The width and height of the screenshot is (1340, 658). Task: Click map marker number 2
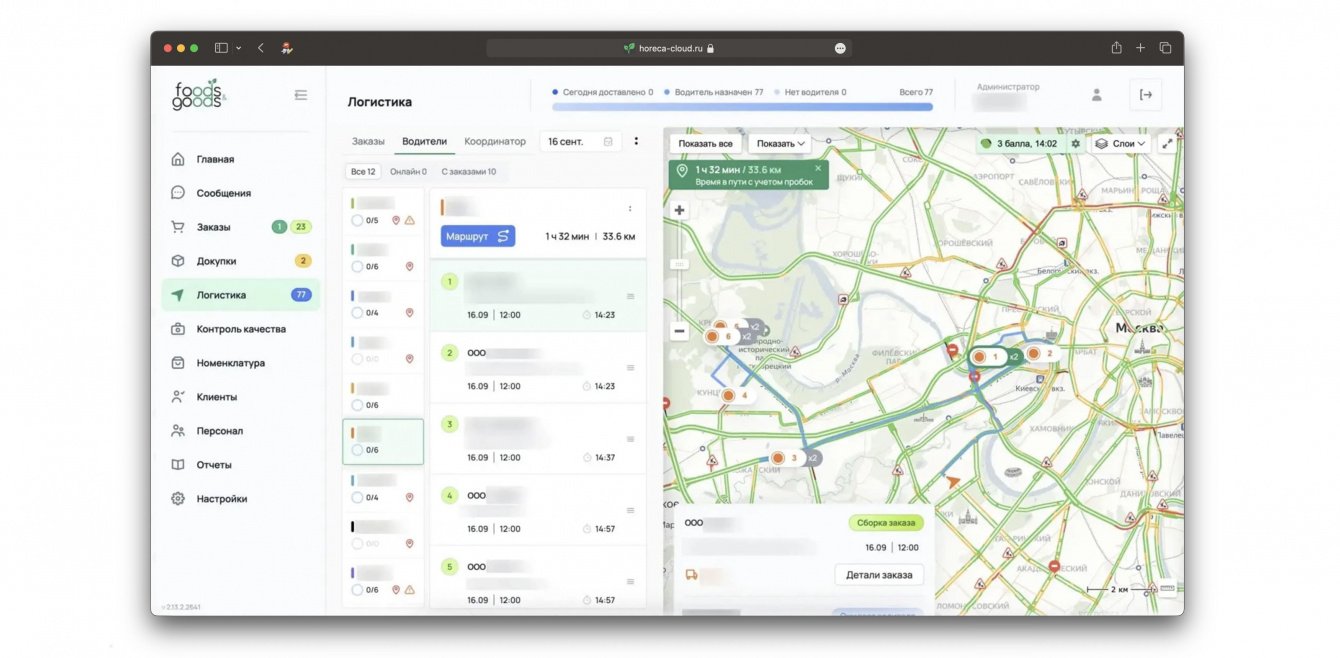(1040, 353)
